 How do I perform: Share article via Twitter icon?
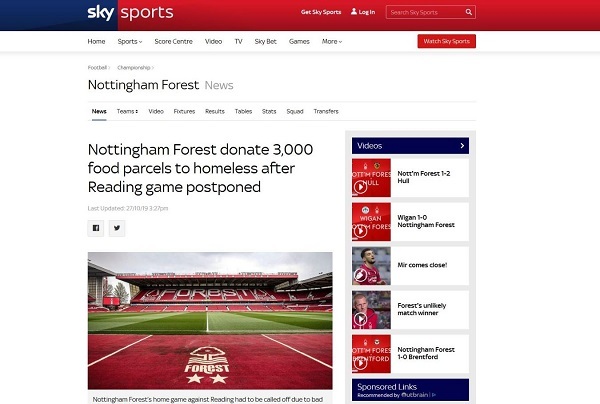(117, 228)
